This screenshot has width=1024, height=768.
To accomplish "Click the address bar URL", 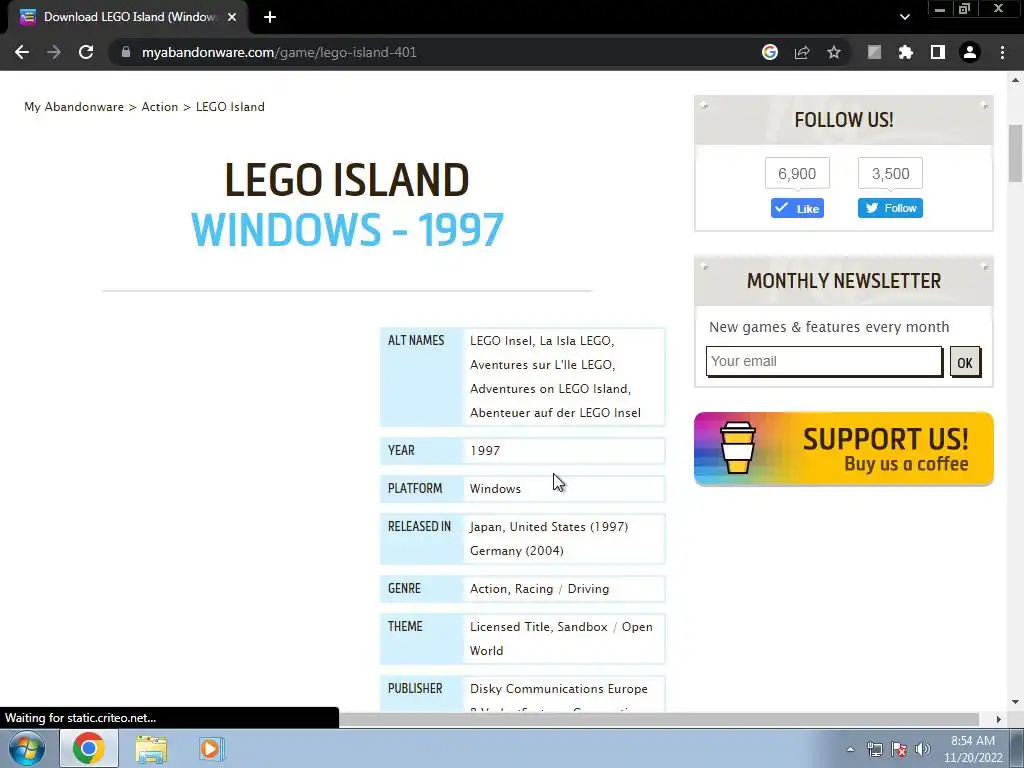I will click(x=279, y=52).
